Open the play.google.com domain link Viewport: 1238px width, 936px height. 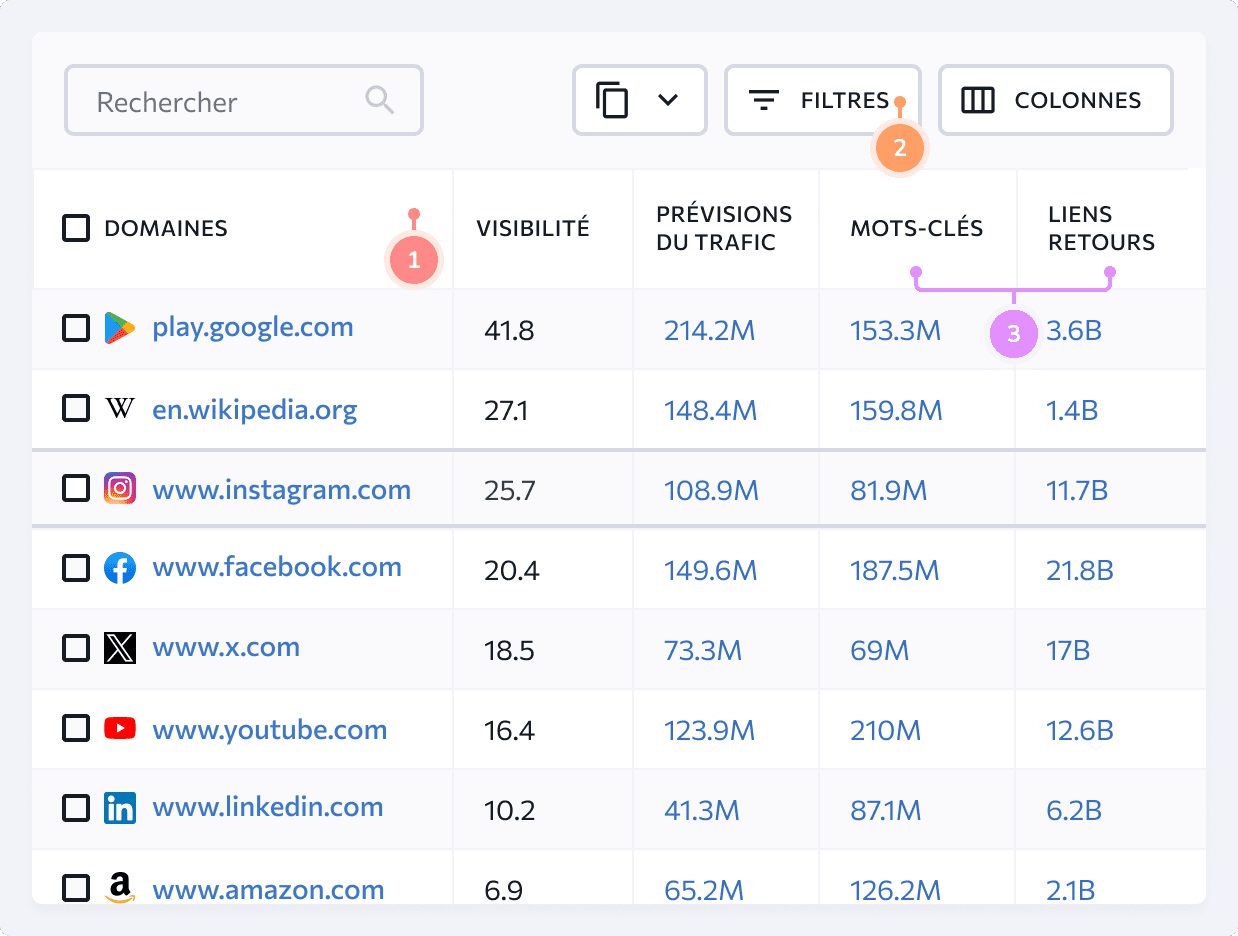[252, 327]
